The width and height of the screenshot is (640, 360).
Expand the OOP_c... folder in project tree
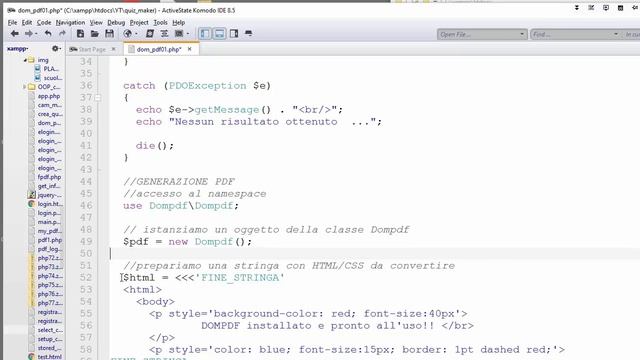(24, 87)
